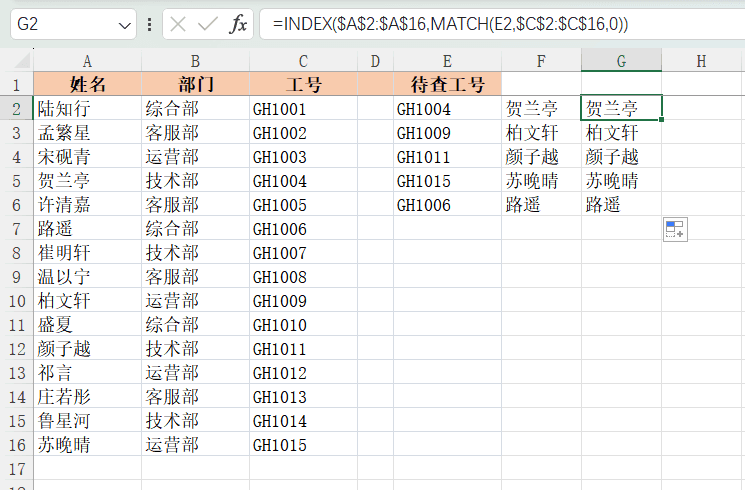Click header cell 待查工号

(447, 85)
